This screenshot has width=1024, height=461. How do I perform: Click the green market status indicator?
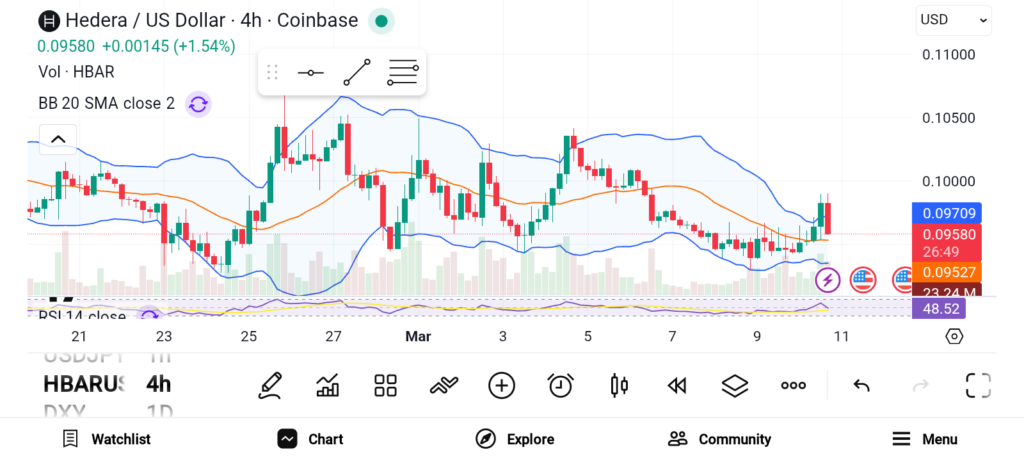(380, 20)
